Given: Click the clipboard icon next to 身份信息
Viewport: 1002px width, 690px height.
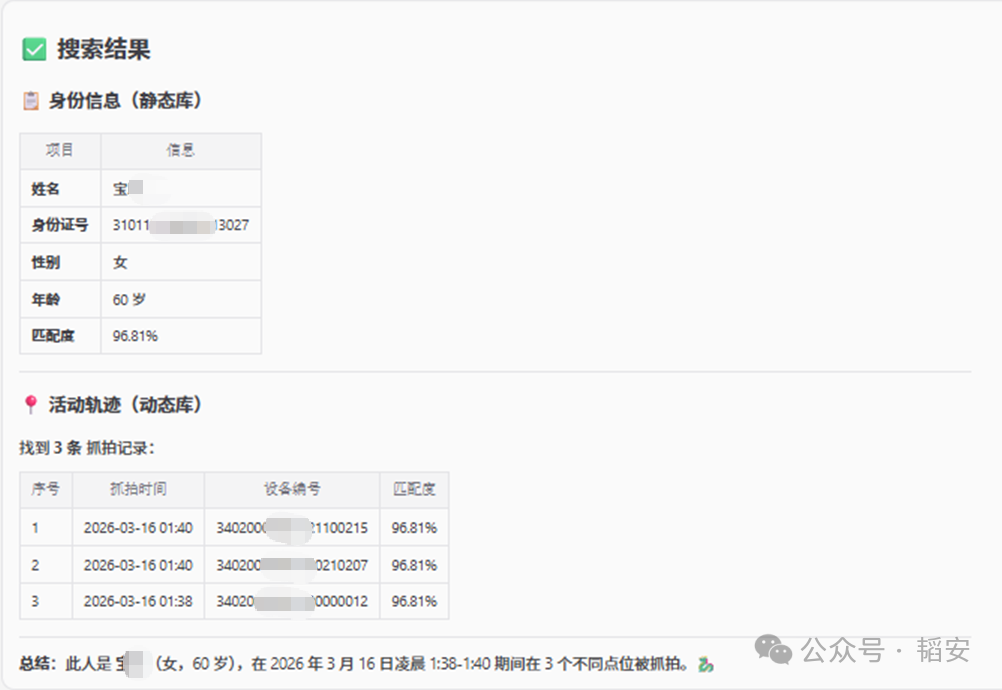Looking at the screenshot, I should 31,101.
